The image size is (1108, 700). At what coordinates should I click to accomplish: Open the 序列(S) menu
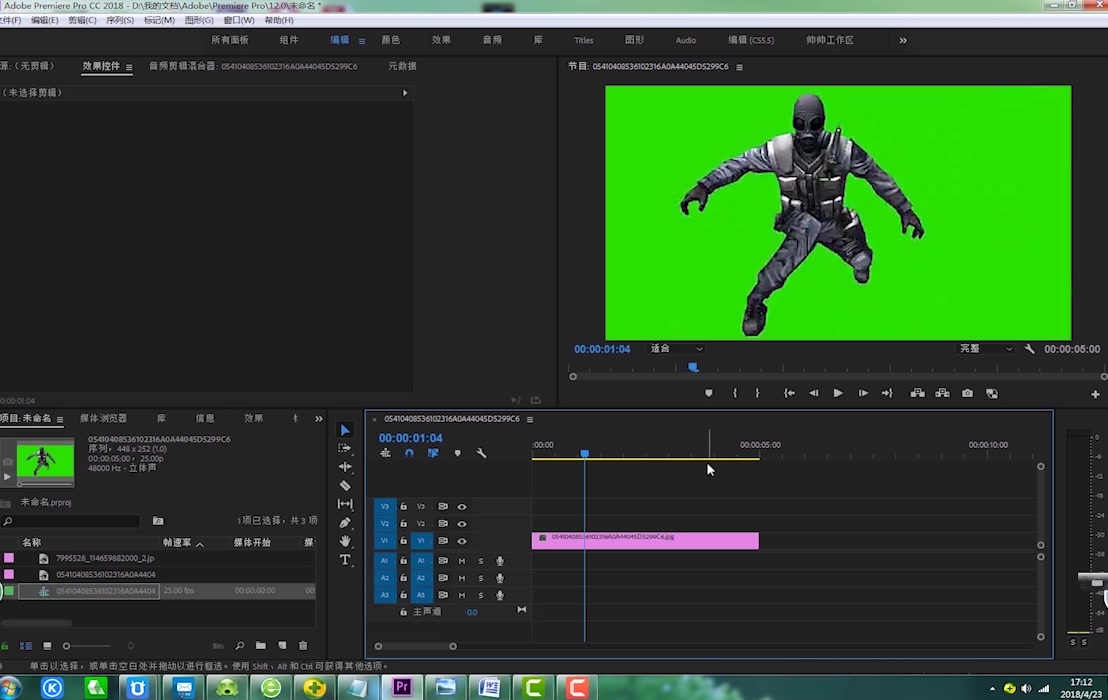point(120,20)
